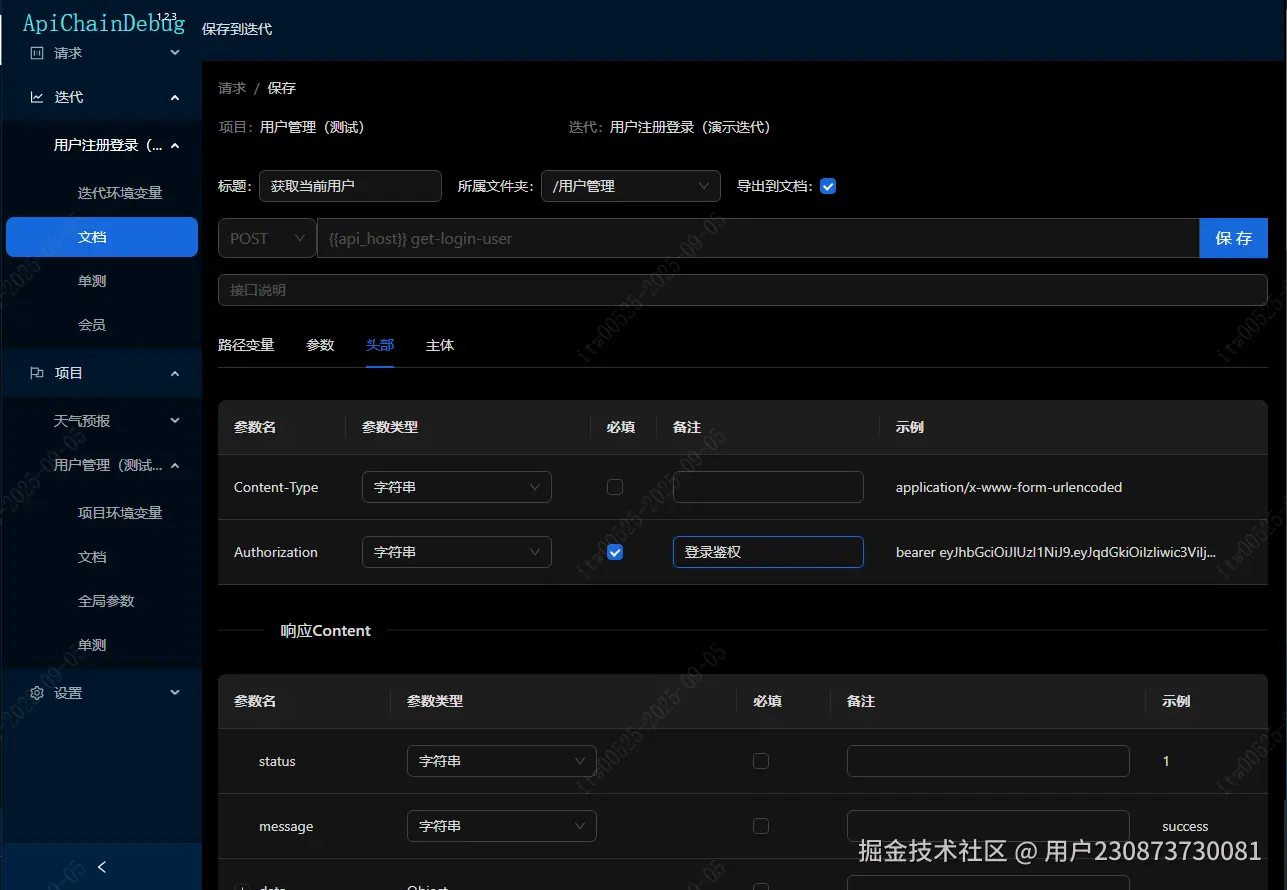This screenshot has width=1287, height=890.
Task: Expand the 请求 menu chevron
Action: pos(175,53)
